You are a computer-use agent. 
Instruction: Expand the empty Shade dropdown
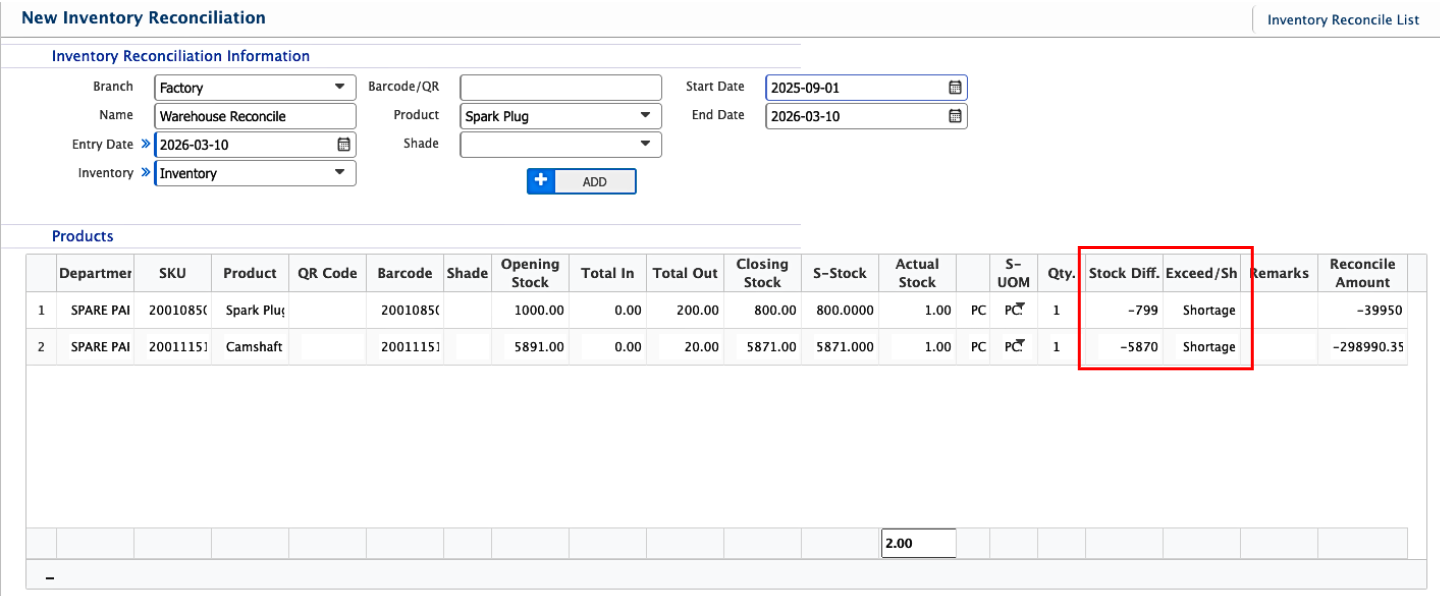click(x=645, y=145)
